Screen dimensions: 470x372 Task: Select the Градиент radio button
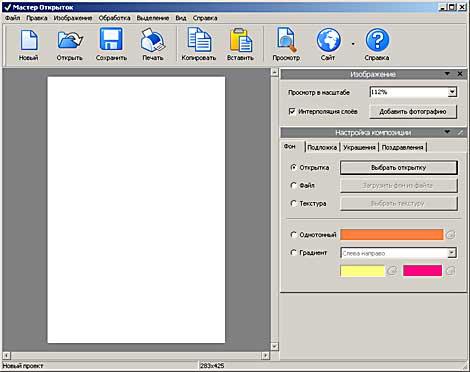pos(293,253)
